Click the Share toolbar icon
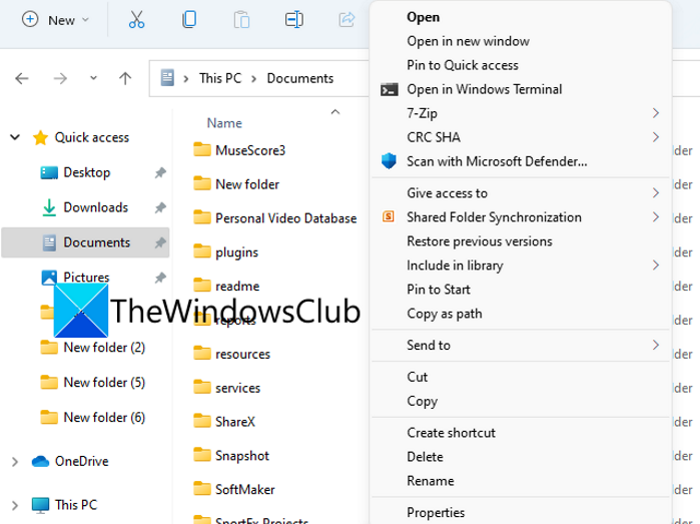This screenshot has height=524, width=700. (x=346, y=20)
